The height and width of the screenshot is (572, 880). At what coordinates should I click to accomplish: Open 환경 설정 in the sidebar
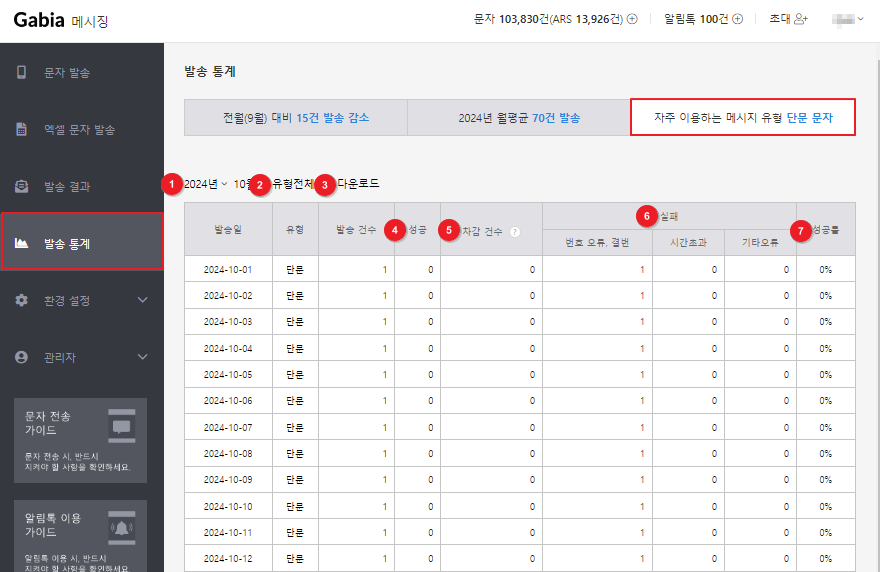click(x=82, y=300)
